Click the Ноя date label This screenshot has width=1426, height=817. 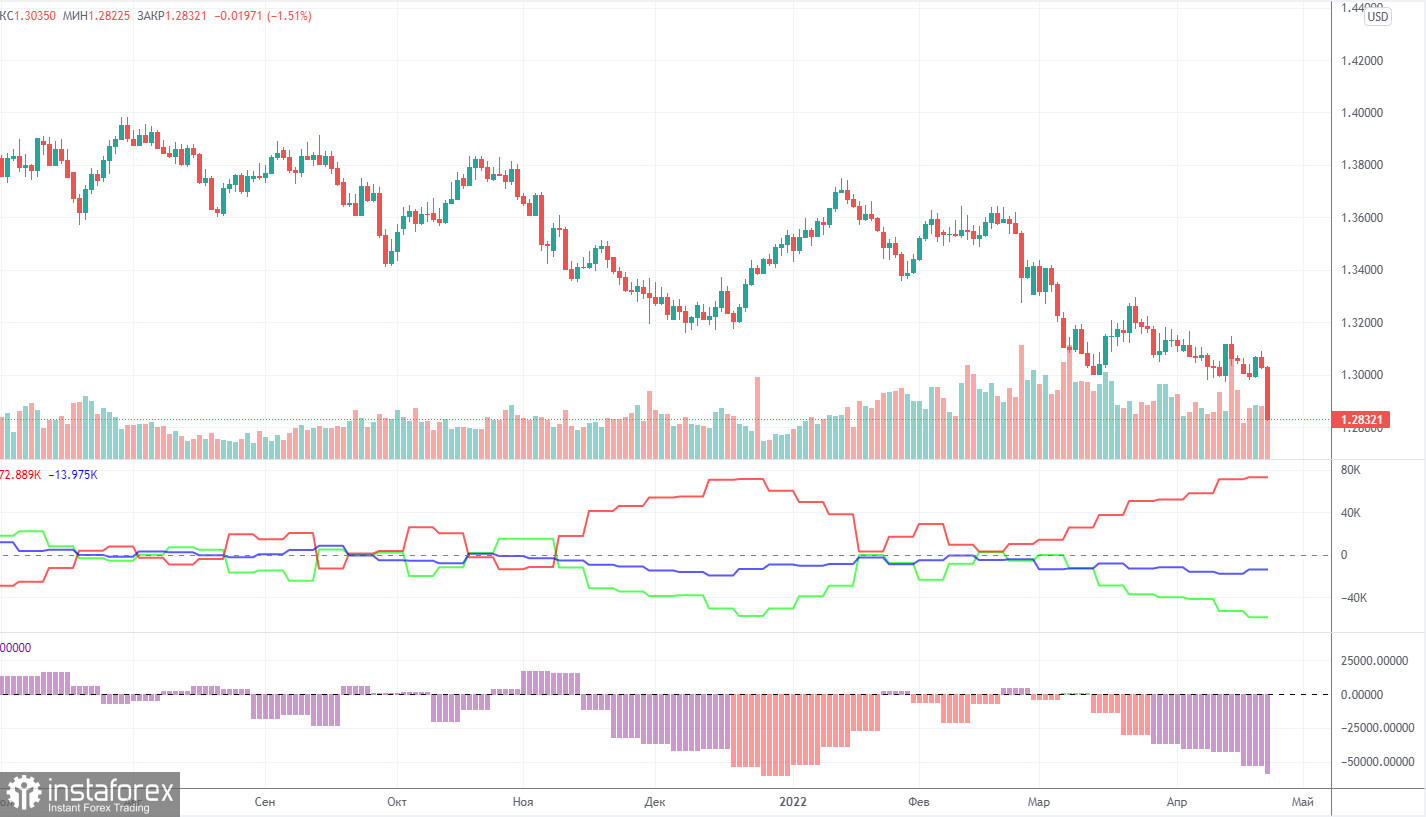[522, 802]
